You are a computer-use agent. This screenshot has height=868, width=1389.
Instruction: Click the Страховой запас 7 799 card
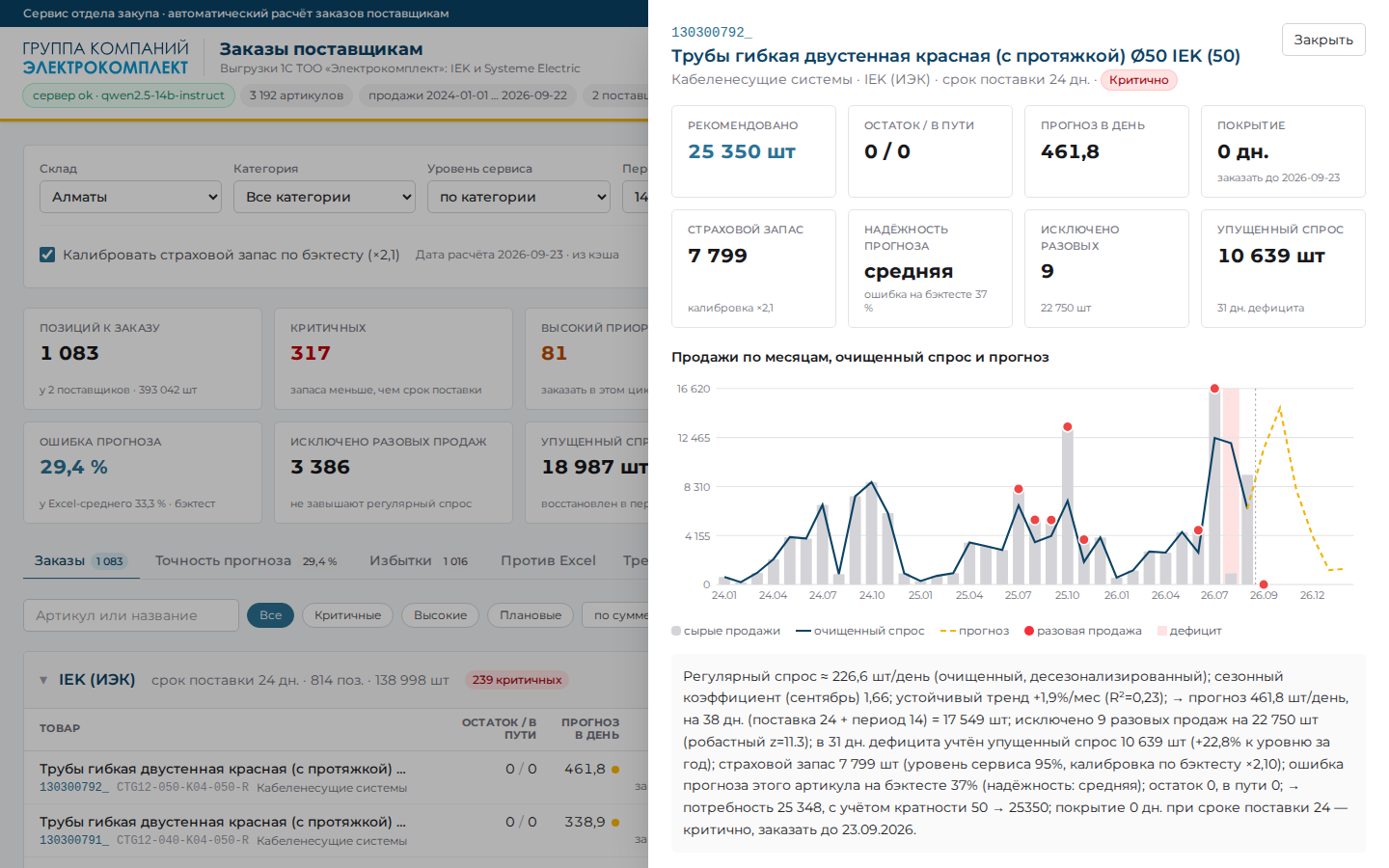(753, 268)
